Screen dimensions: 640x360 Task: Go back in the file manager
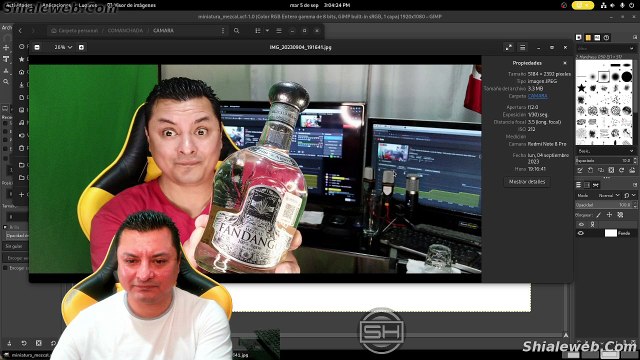pyautogui.click(x=20, y=31)
